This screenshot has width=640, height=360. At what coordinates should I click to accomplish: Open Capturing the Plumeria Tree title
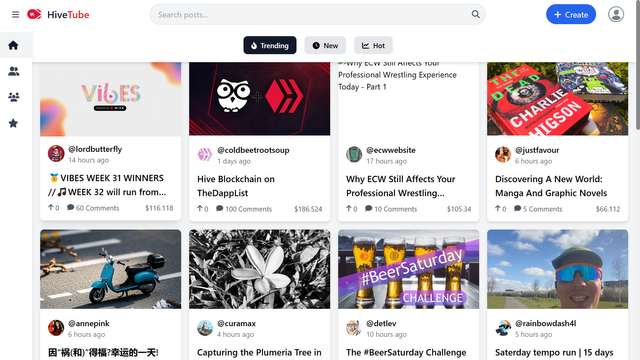click(x=259, y=352)
